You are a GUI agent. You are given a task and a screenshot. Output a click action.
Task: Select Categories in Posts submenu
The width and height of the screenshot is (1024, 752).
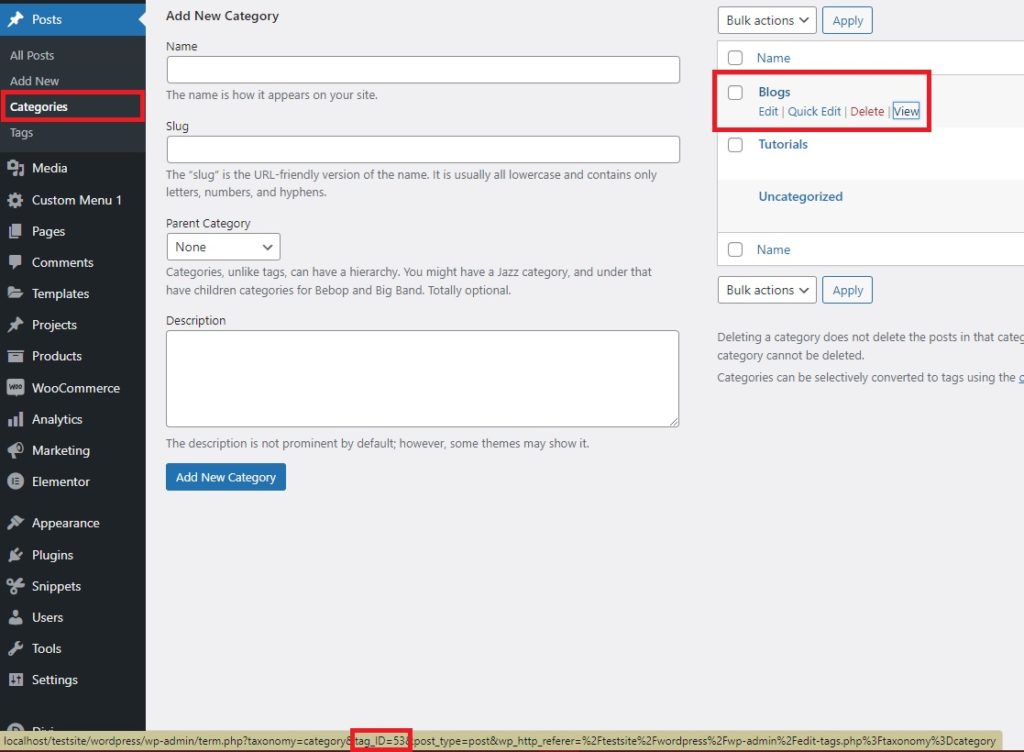point(39,106)
